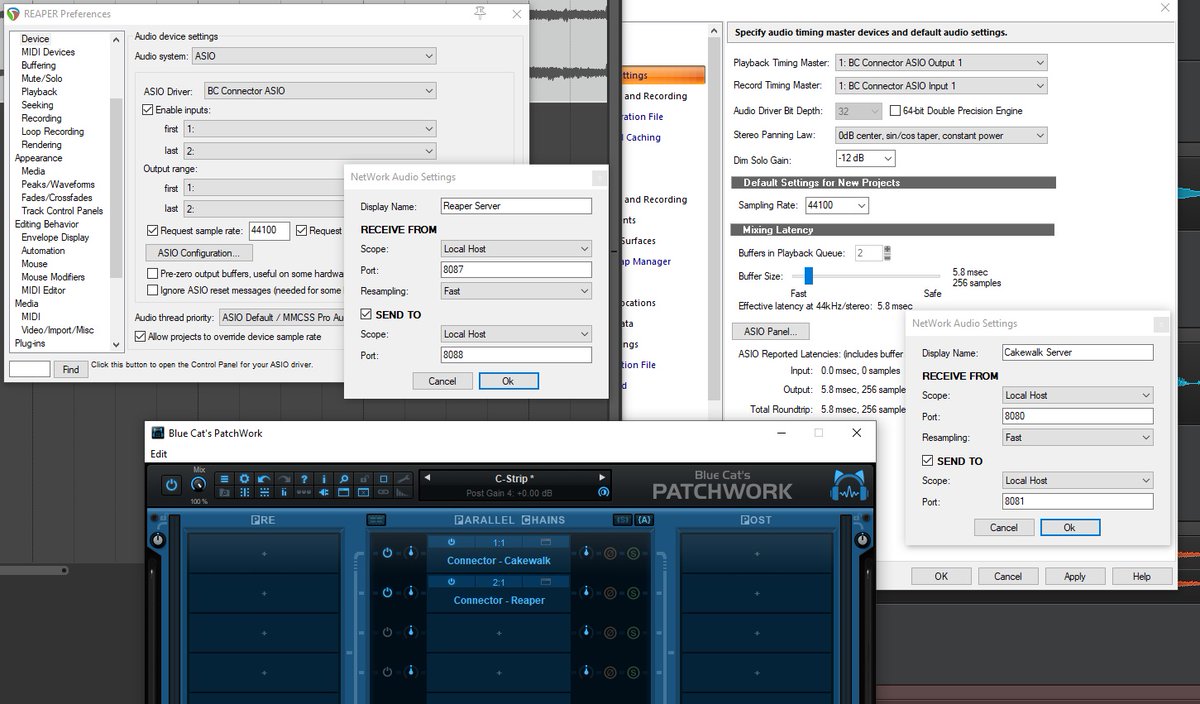The image size is (1200, 704).
Task: Toggle power for the first parallel chain
Action: (387, 552)
